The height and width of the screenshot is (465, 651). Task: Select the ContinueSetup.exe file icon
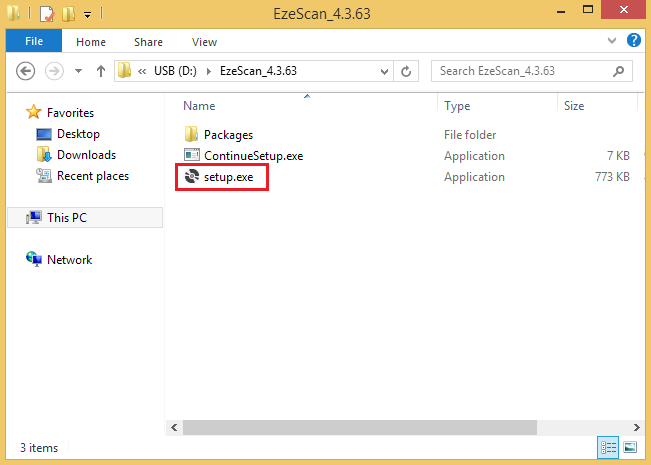(192, 156)
